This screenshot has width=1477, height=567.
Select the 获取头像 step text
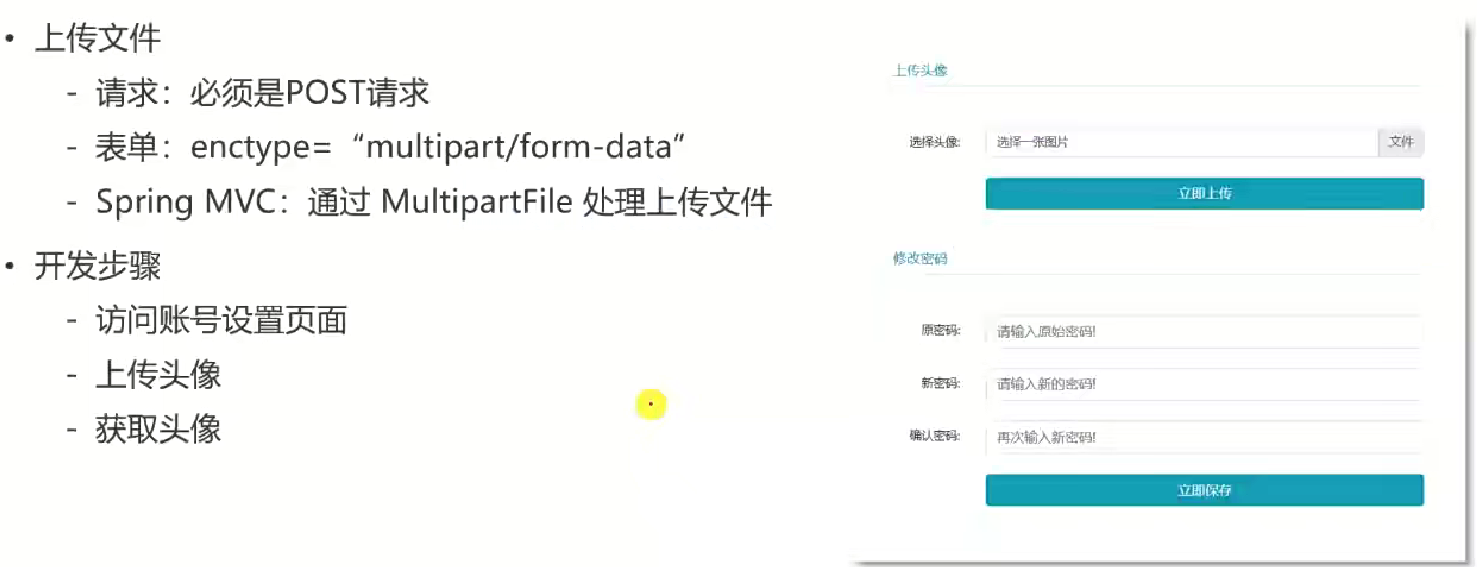(158, 430)
